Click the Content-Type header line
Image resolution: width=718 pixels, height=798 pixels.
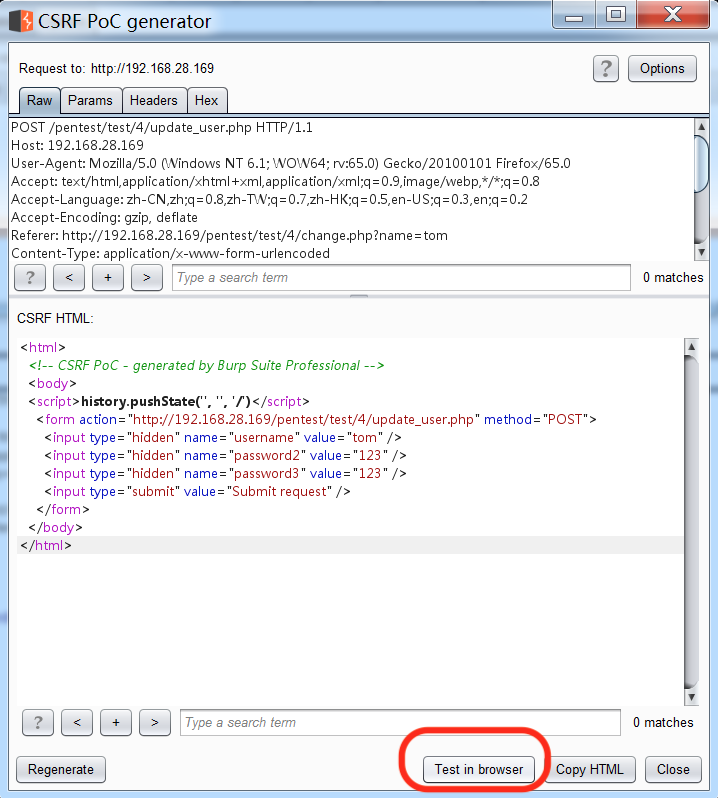tap(170, 253)
